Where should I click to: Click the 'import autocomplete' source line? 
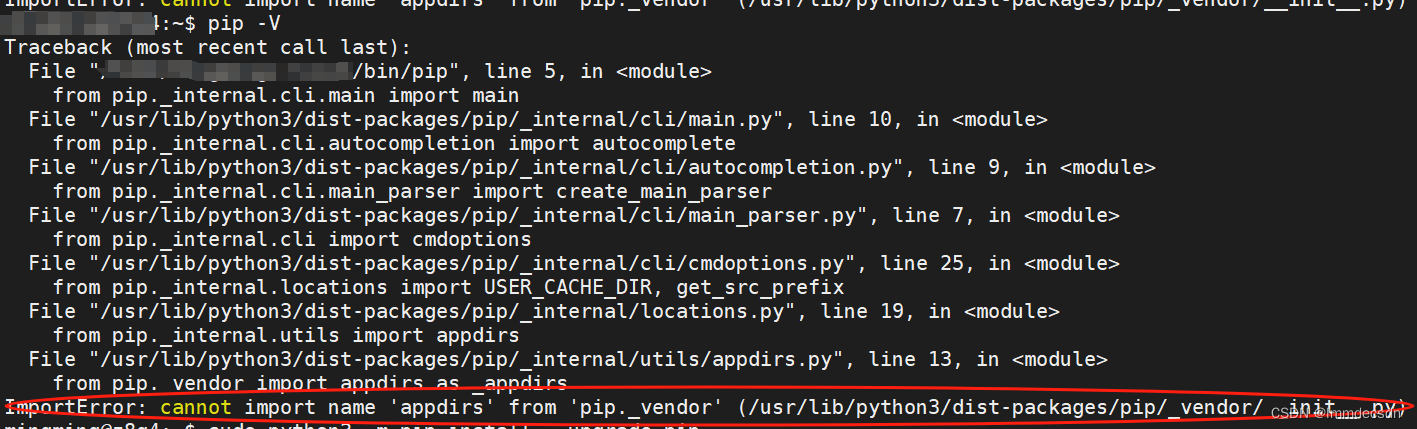394,143
